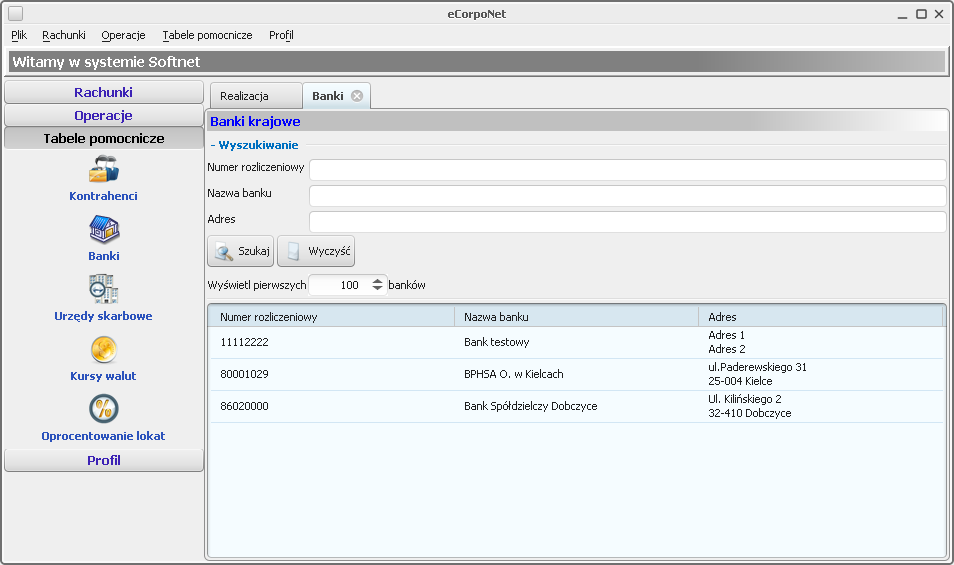The image size is (954, 565).
Task: Close the eCorpoNet window
Action: [939, 13]
